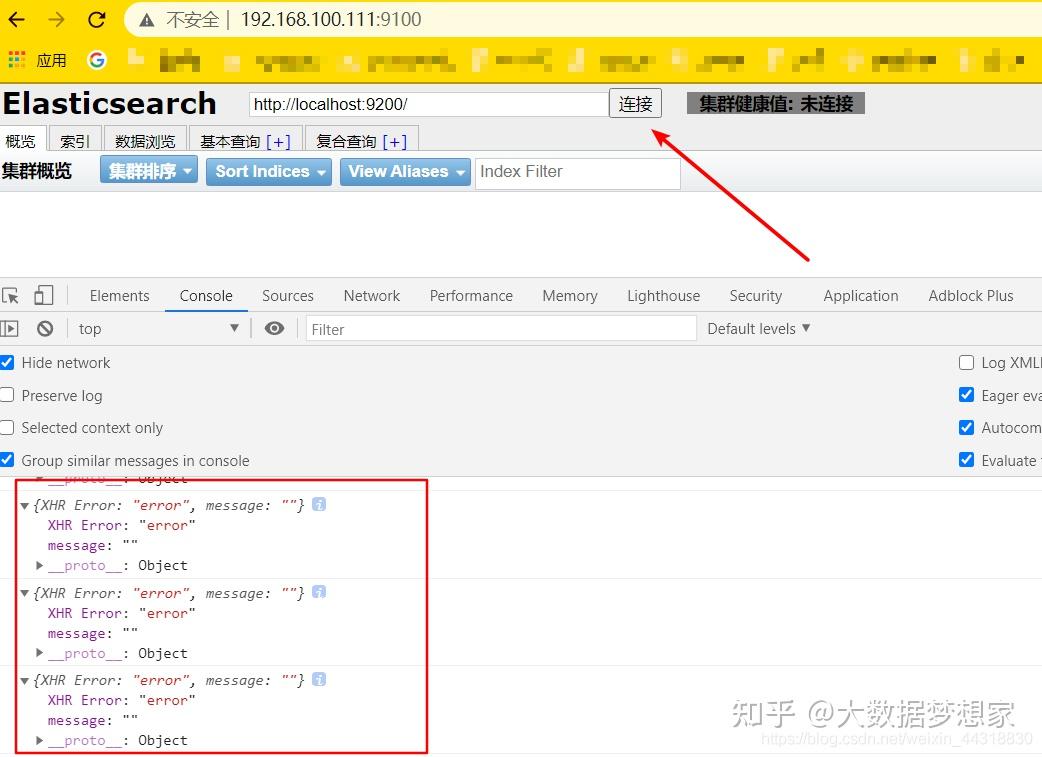
Task: Click inside the Index Filter input field
Action: (578, 171)
